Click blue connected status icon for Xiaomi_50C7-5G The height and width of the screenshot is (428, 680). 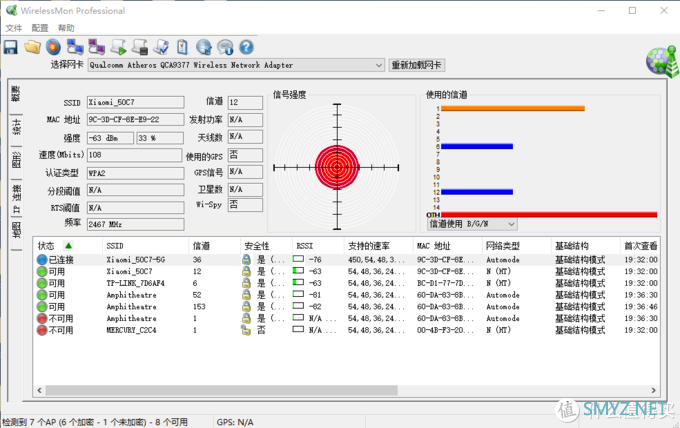coord(42,260)
